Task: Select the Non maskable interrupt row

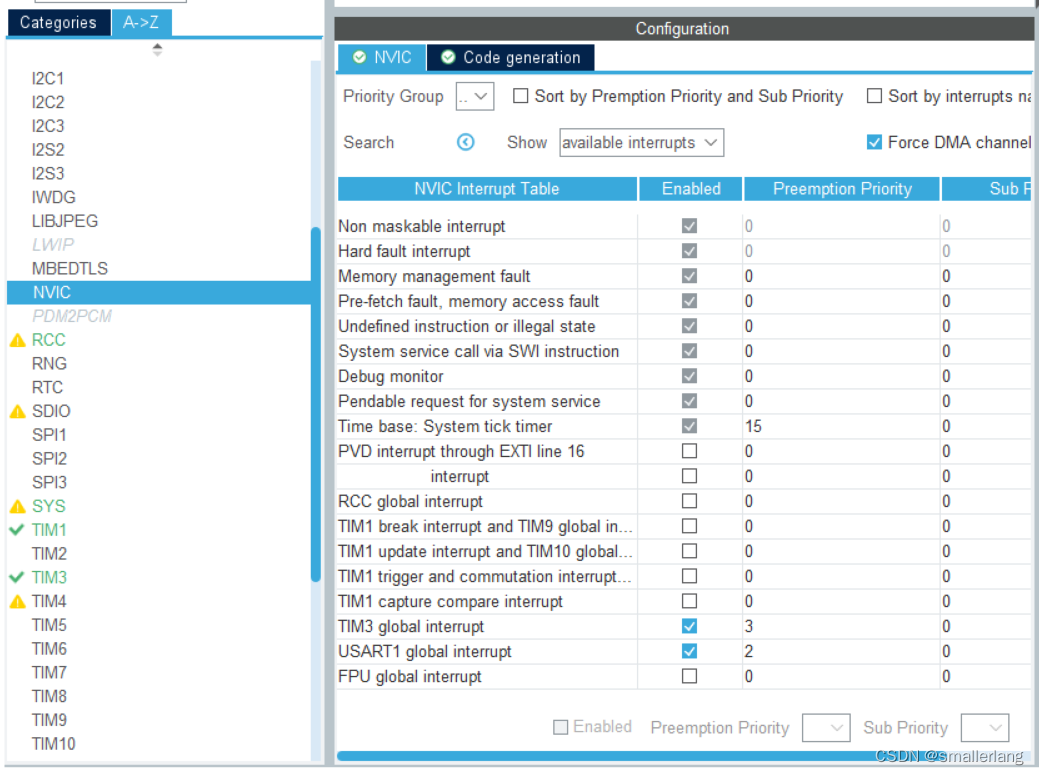Action: [x=684, y=227]
